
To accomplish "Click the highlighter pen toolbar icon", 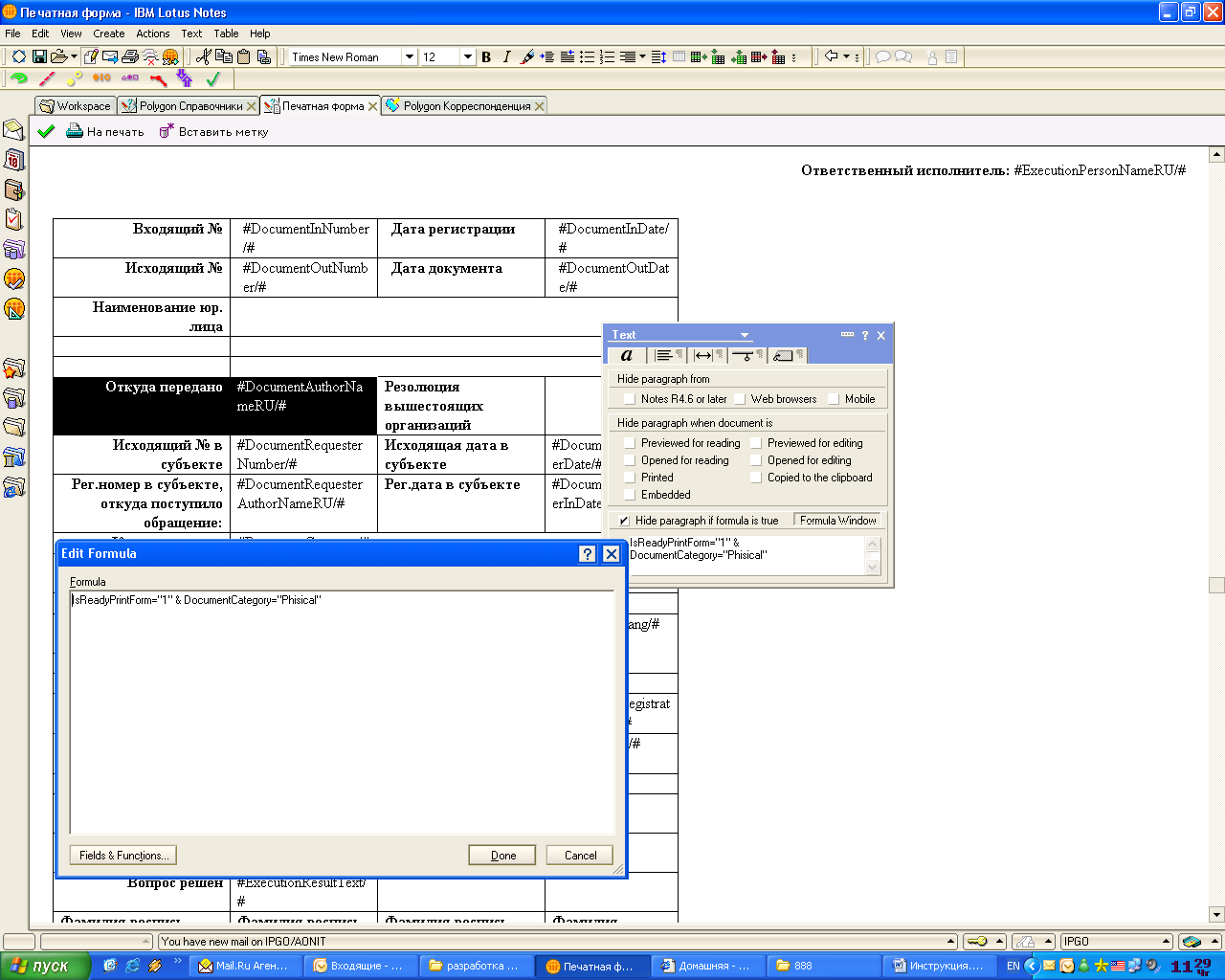I will (x=526, y=57).
